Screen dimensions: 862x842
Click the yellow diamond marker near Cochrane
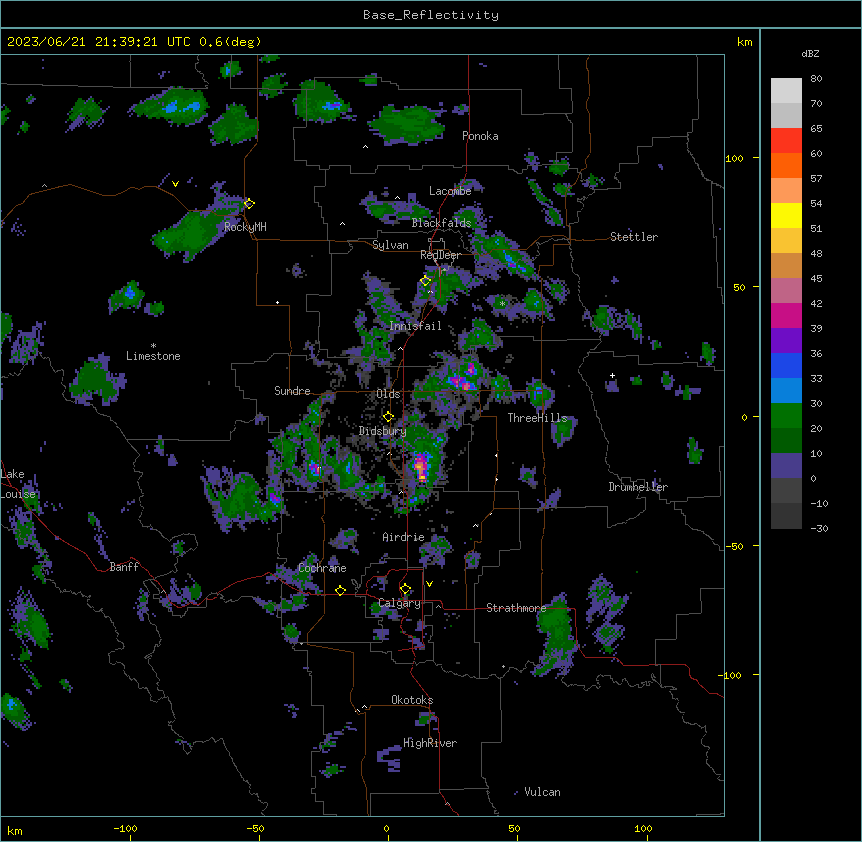(x=340, y=590)
